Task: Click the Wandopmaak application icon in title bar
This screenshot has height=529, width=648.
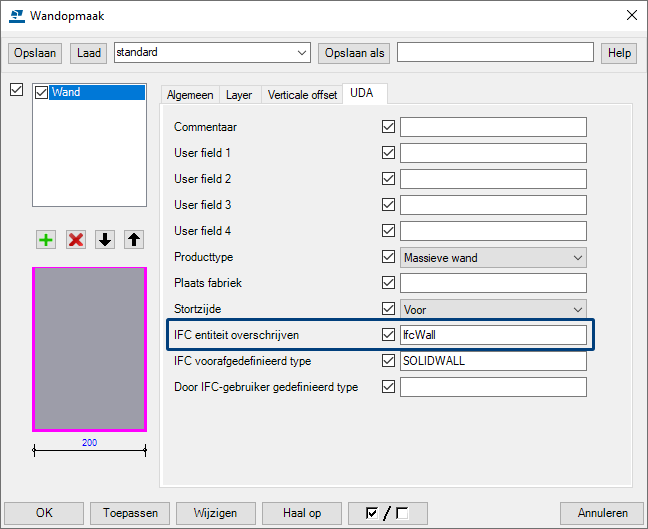Action: pos(16,15)
